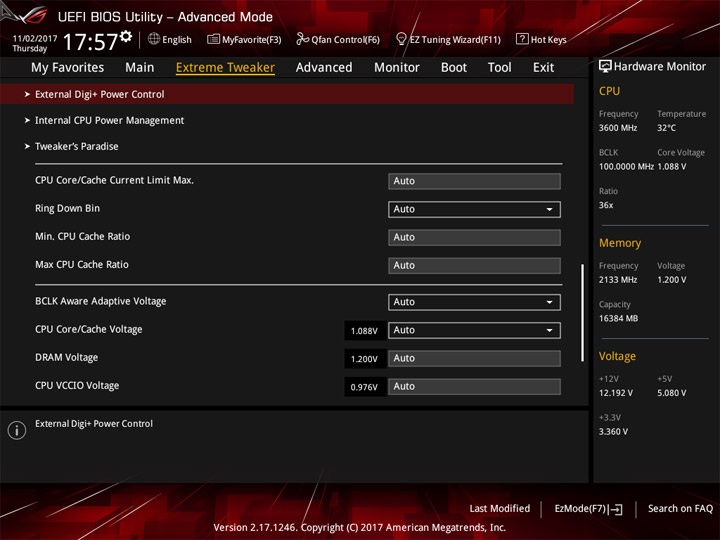Switch to the Main tab
The width and height of the screenshot is (720, 540).
(x=140, y=68)
